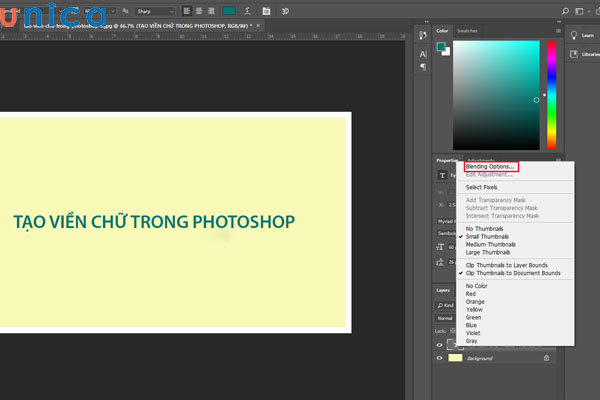This screenshot has height=400, width=600.
Task: Toggle visibility of the text layer
Action: click(x=439, y=345)
